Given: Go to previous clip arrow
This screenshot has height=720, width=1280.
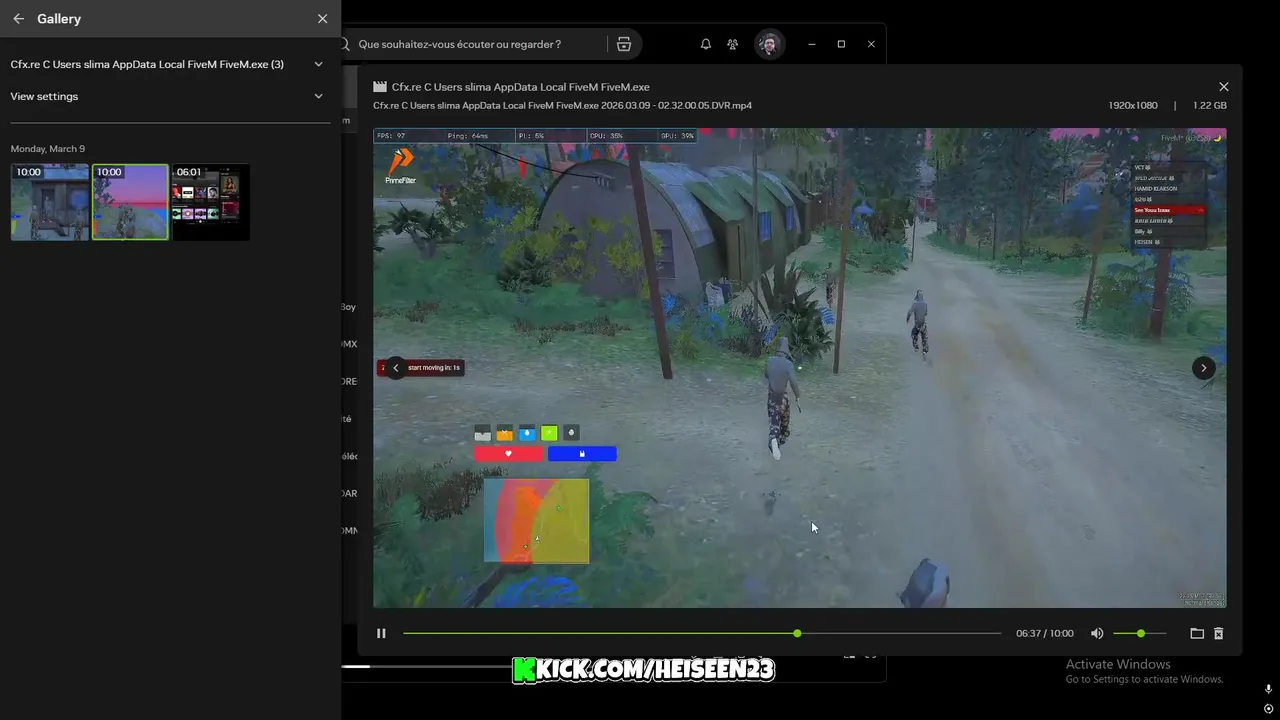Looking at the screenshot, I should [396, 368].
